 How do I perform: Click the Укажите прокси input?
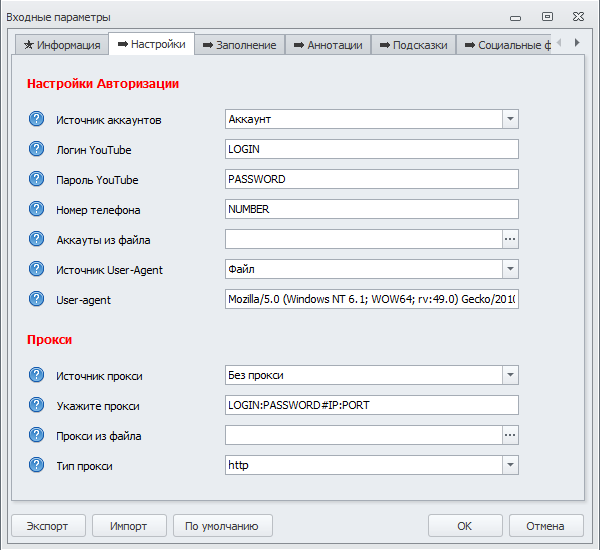[x=372, y=405]
